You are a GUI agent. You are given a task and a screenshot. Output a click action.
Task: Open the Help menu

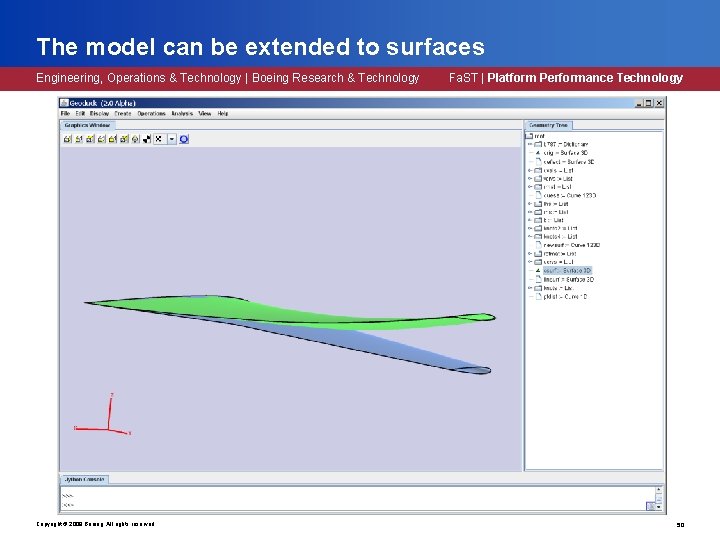tap(223, 113)
